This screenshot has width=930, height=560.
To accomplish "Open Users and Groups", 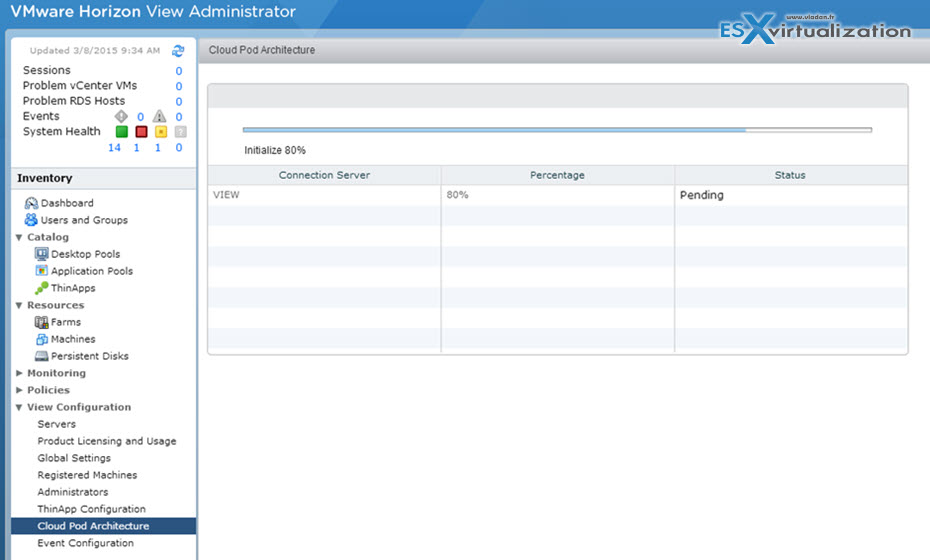I will click(84, 220).
